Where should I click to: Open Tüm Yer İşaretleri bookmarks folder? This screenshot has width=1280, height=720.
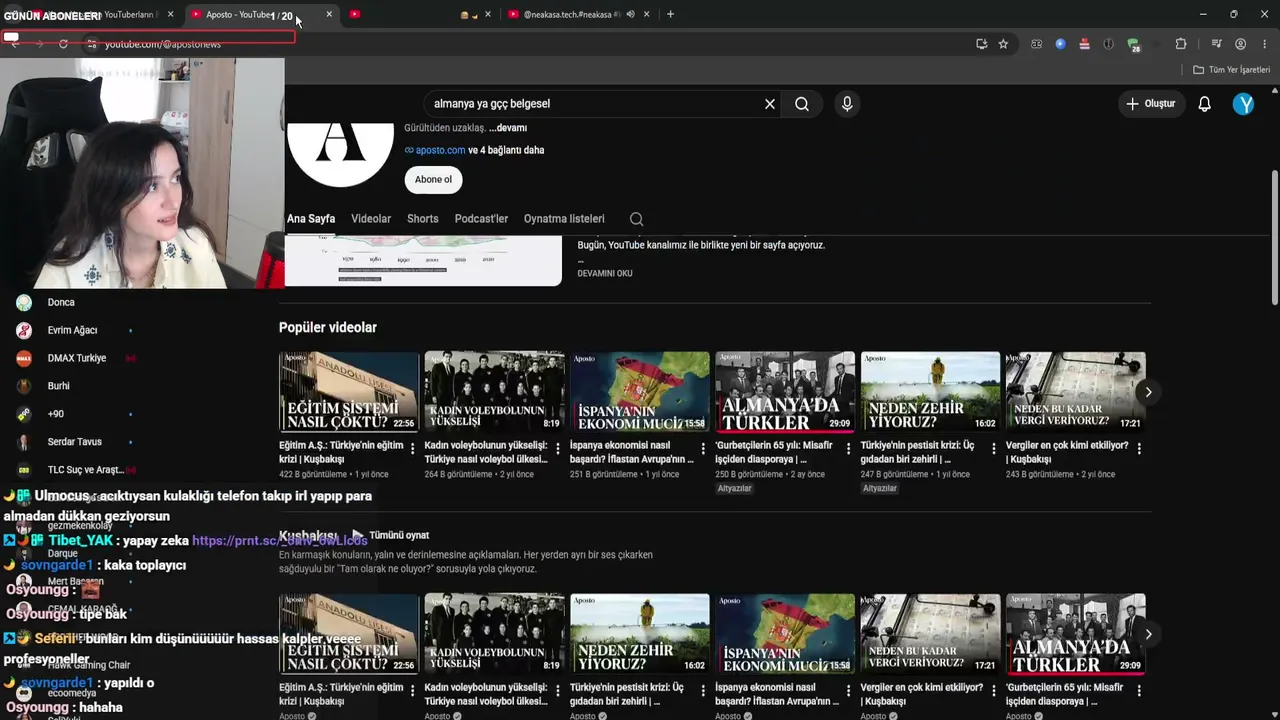click(x=1232, y=70)
